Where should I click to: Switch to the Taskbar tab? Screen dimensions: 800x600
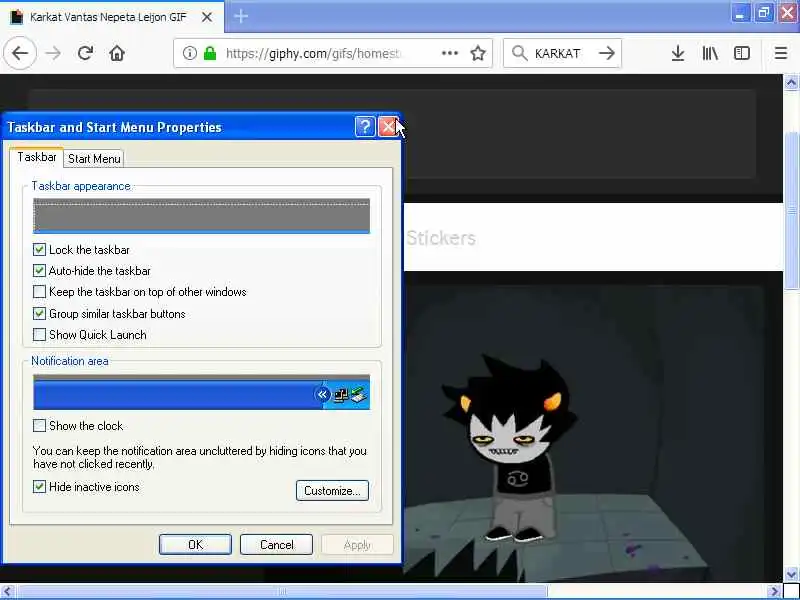point(36,157)
